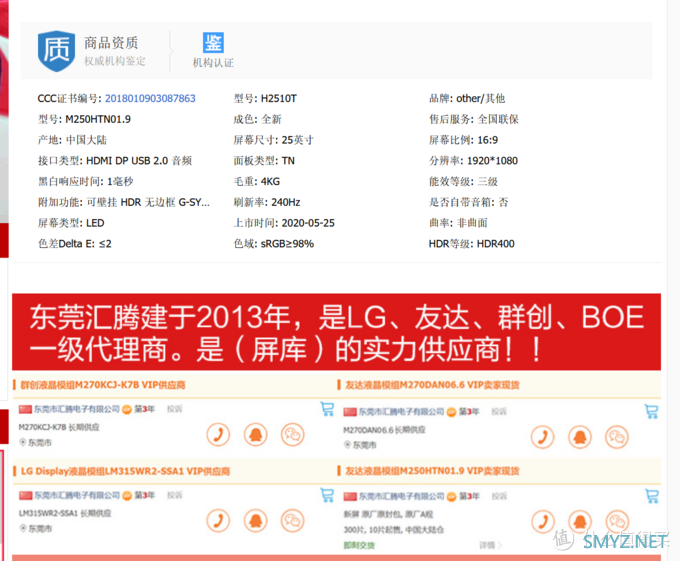Click gold member badge in M270DAN06.6 card
Image resolution: width=680 pixels, height=561 pixels.
[451, 411]
